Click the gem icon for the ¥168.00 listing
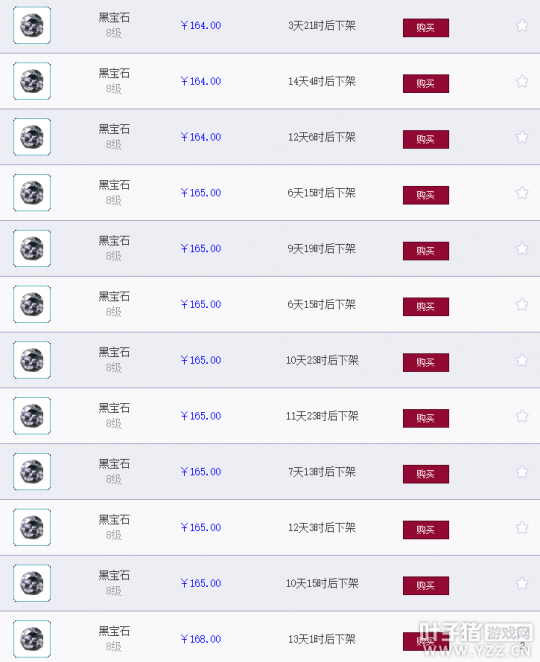The image size is (540, 662). point(32,639)
